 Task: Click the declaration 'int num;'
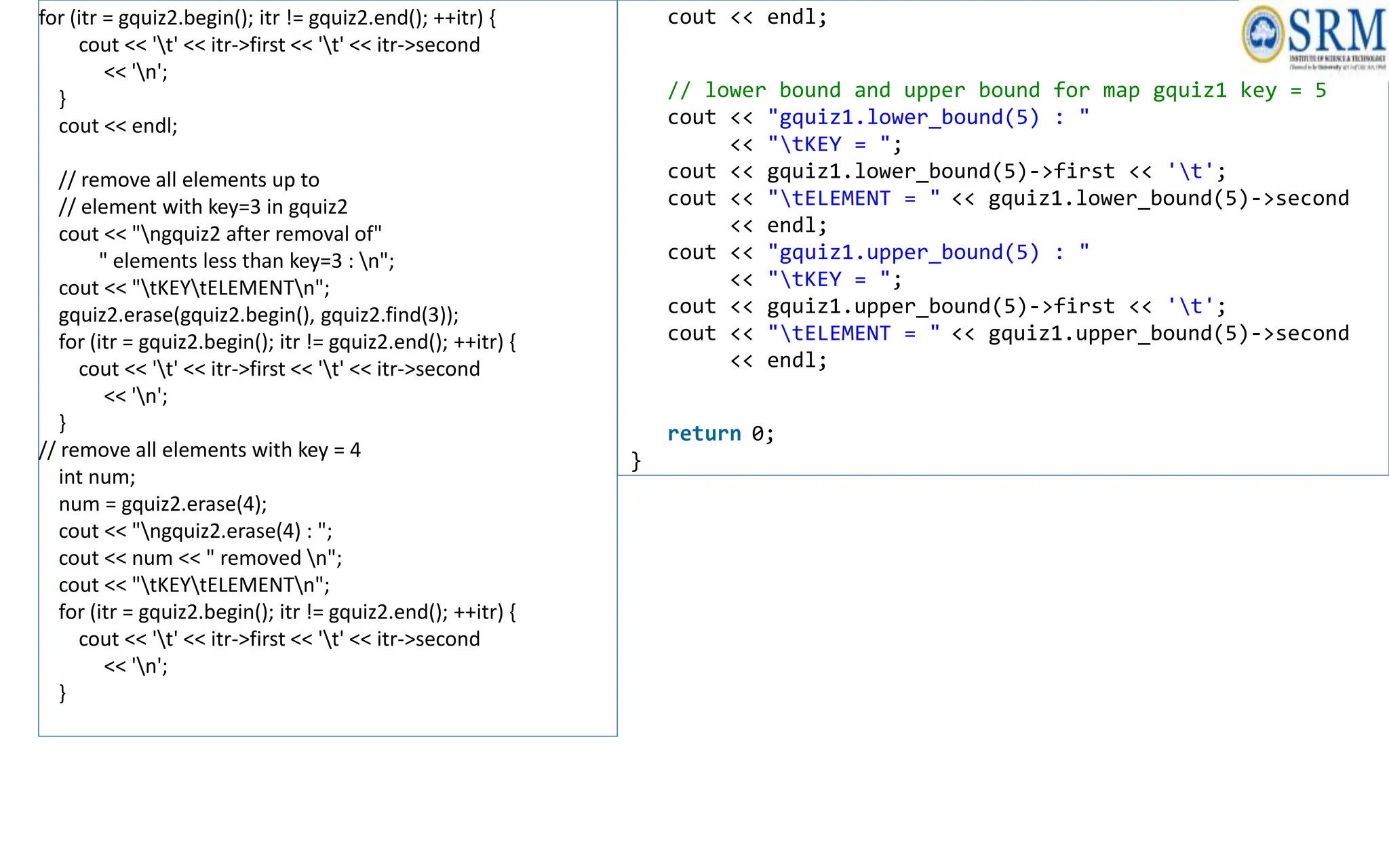click(x=97, y=478)
